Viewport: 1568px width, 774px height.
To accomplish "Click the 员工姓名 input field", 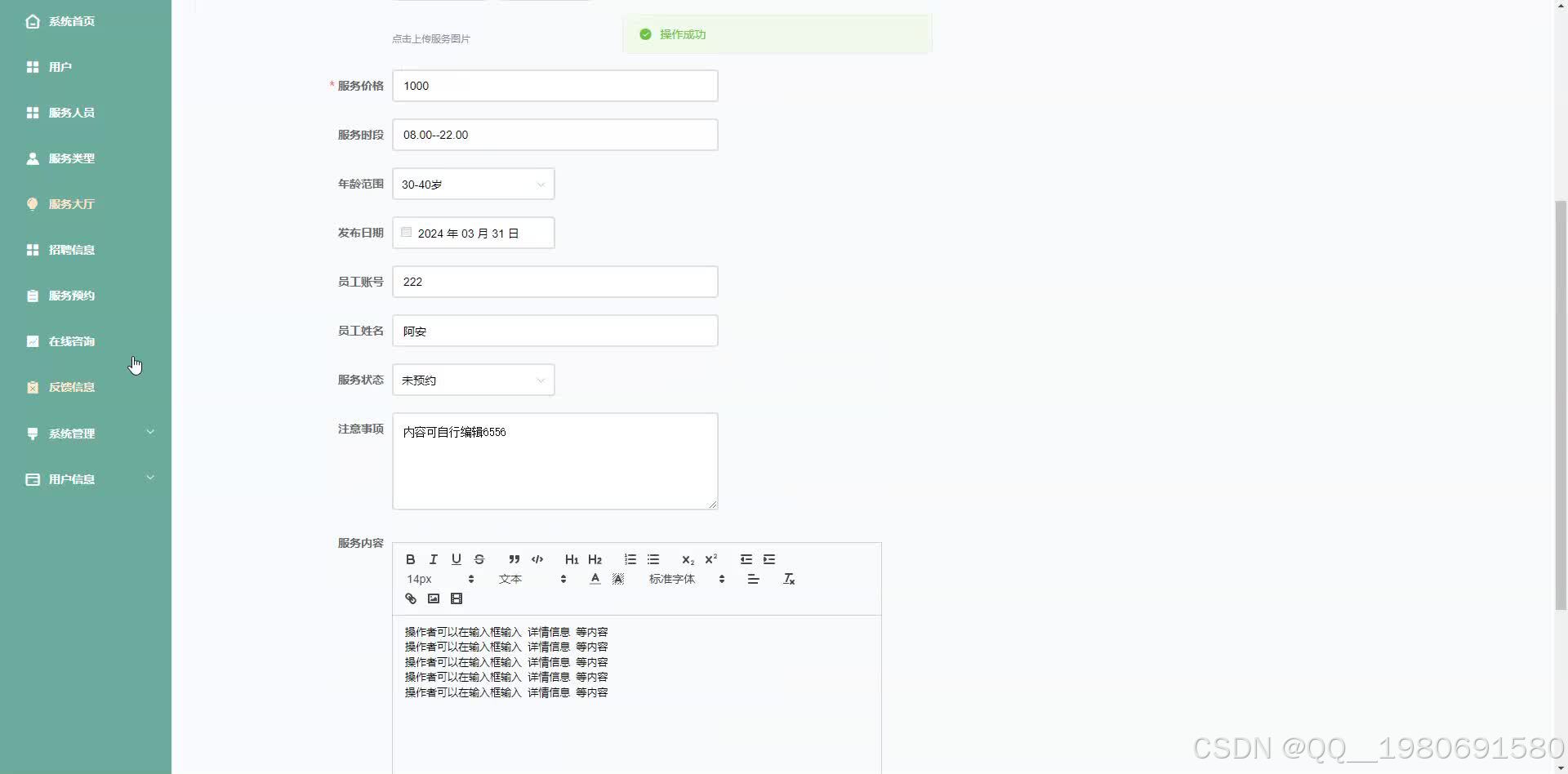I will [x=555, y=331].
